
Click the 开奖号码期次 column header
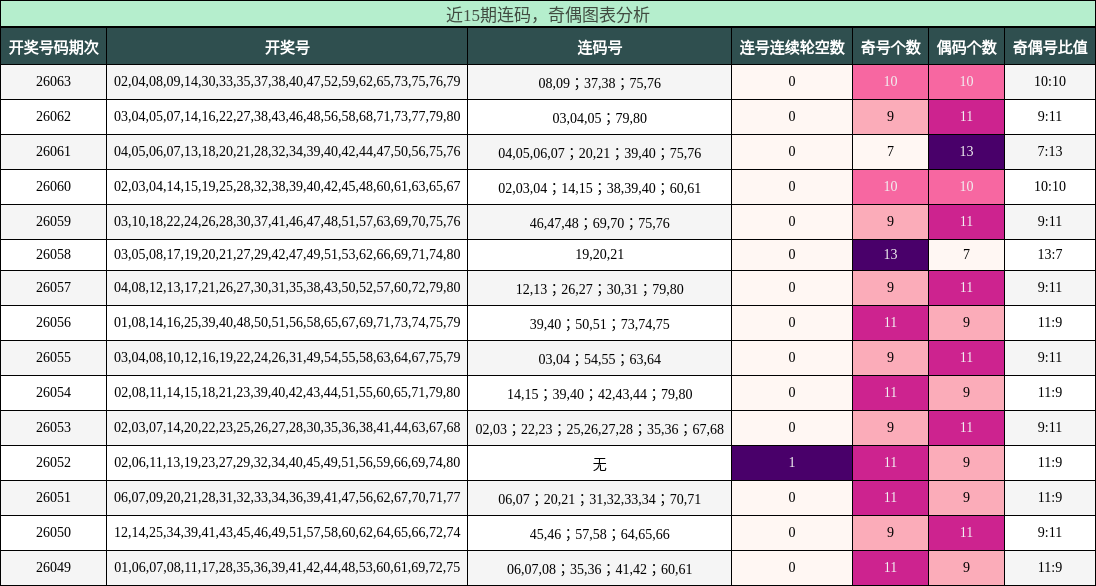point(52,46)
